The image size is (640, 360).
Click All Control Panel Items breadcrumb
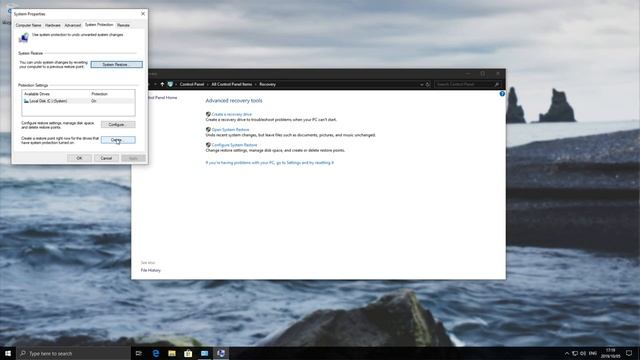click(x=231, y=84)
